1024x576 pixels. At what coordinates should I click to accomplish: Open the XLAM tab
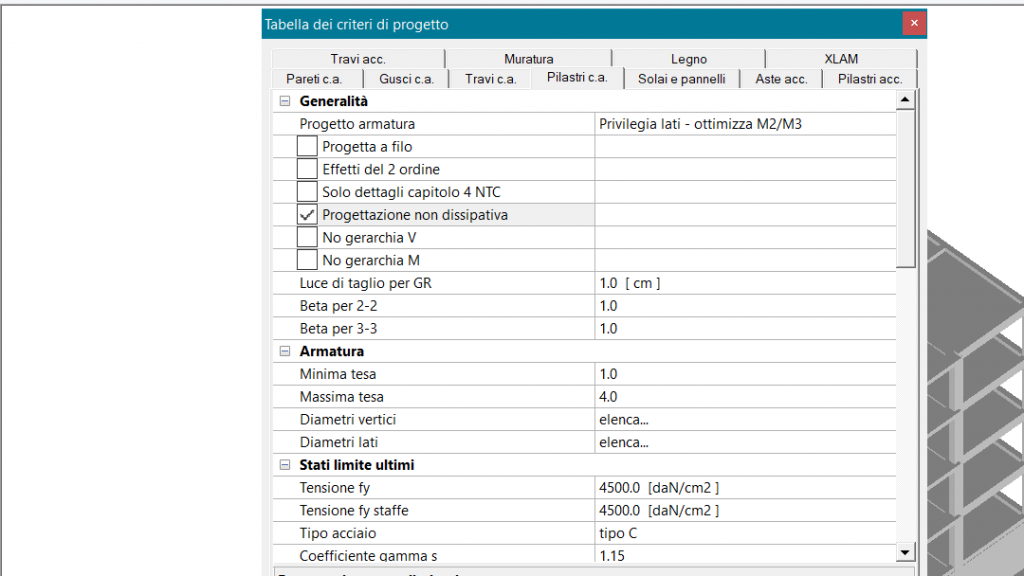[841, 59]
